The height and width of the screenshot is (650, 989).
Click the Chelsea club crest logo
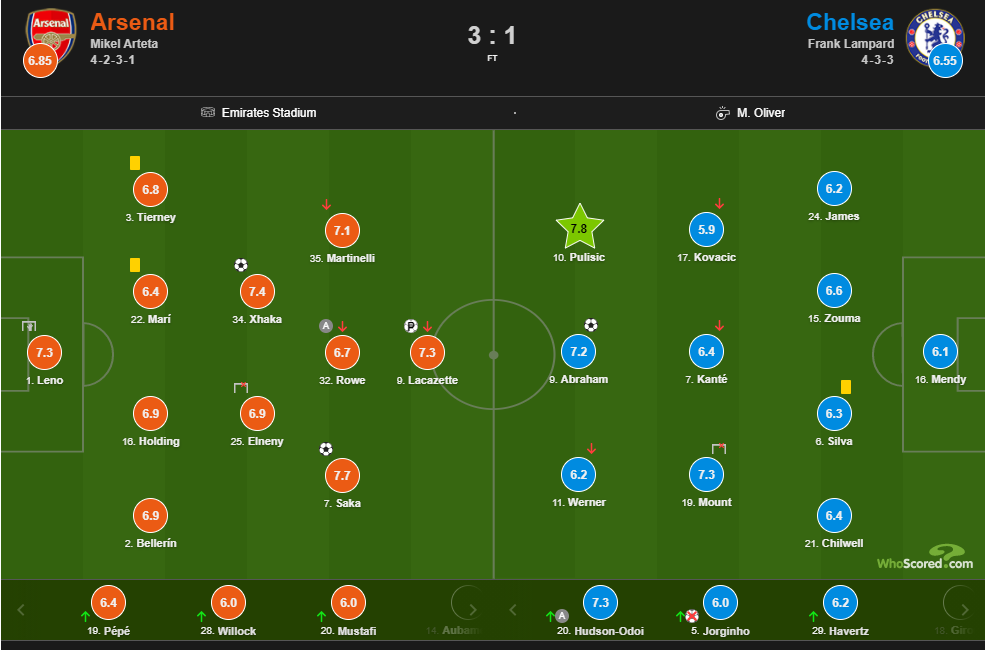[x=934, y=37]
